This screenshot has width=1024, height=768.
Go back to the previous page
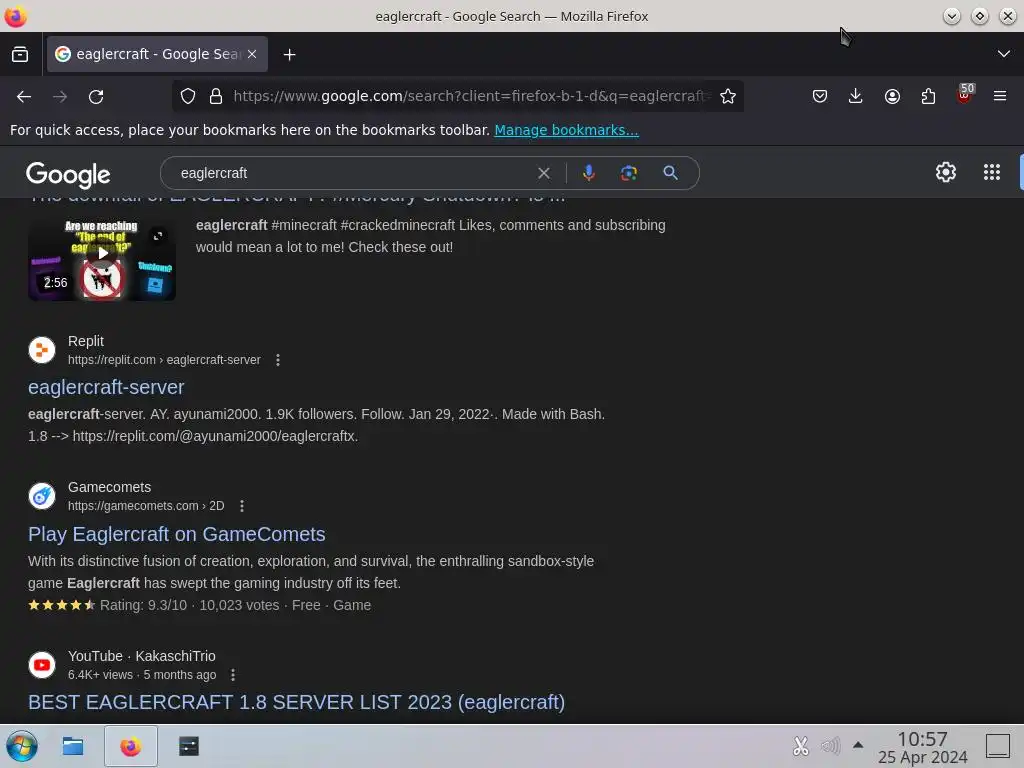tap(24, 97)
